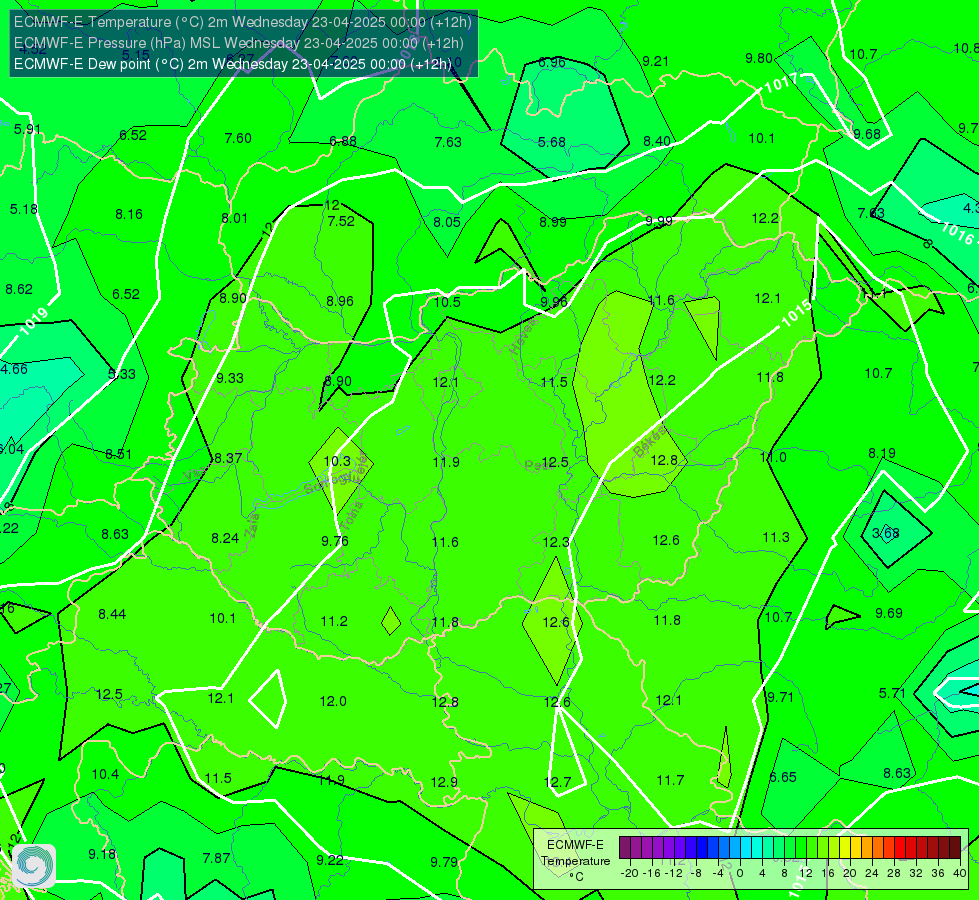Click the 12.3 temperature value

coord(556,542)
